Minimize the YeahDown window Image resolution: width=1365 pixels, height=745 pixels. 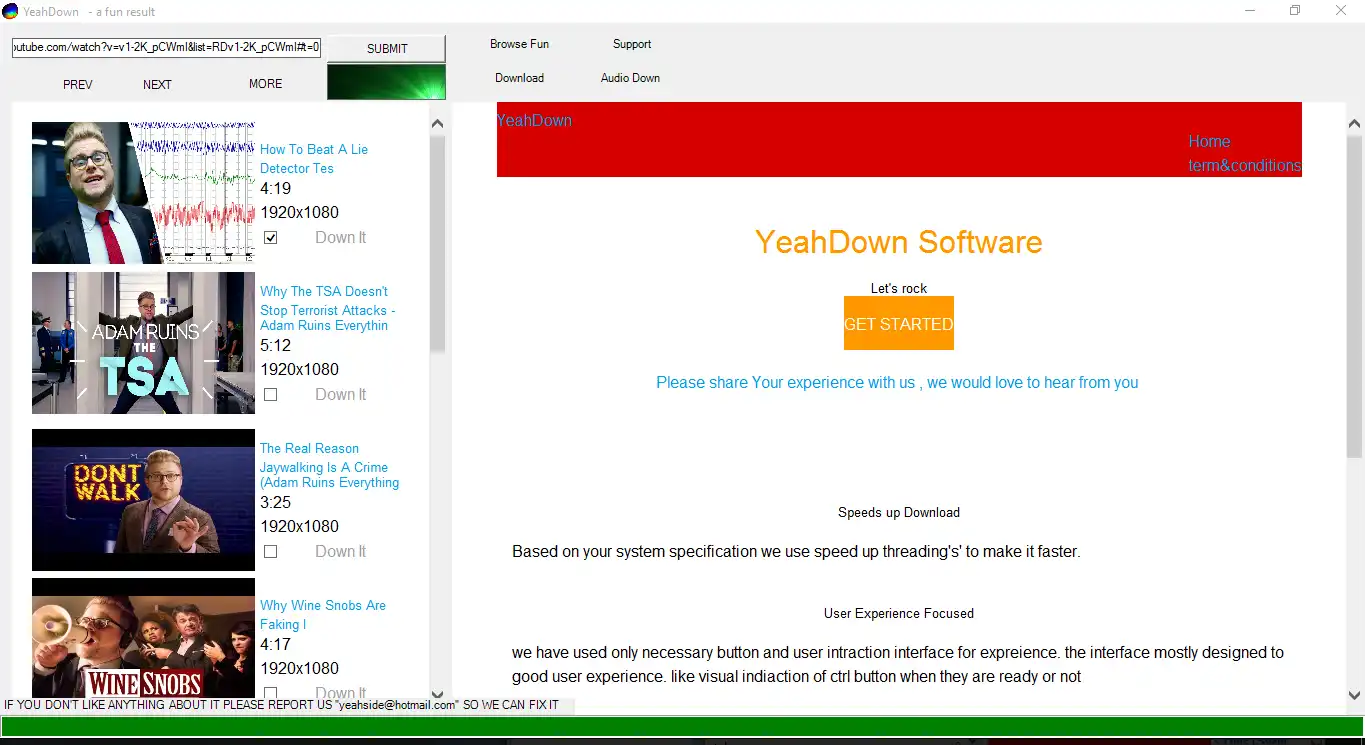click(x=1250, y=11)
